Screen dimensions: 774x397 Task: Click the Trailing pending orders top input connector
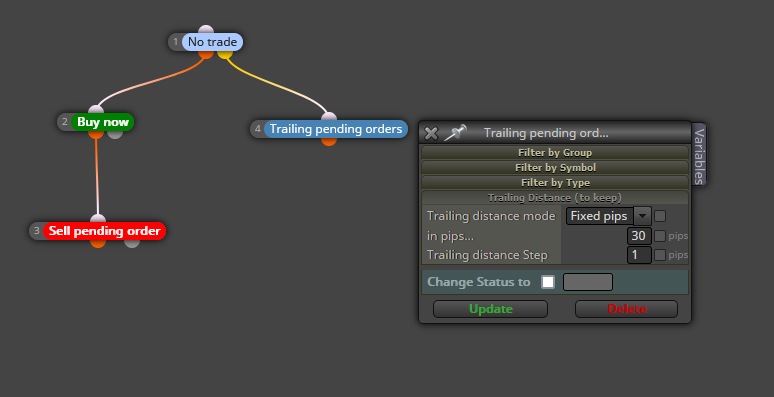click(x=329, y=117)
